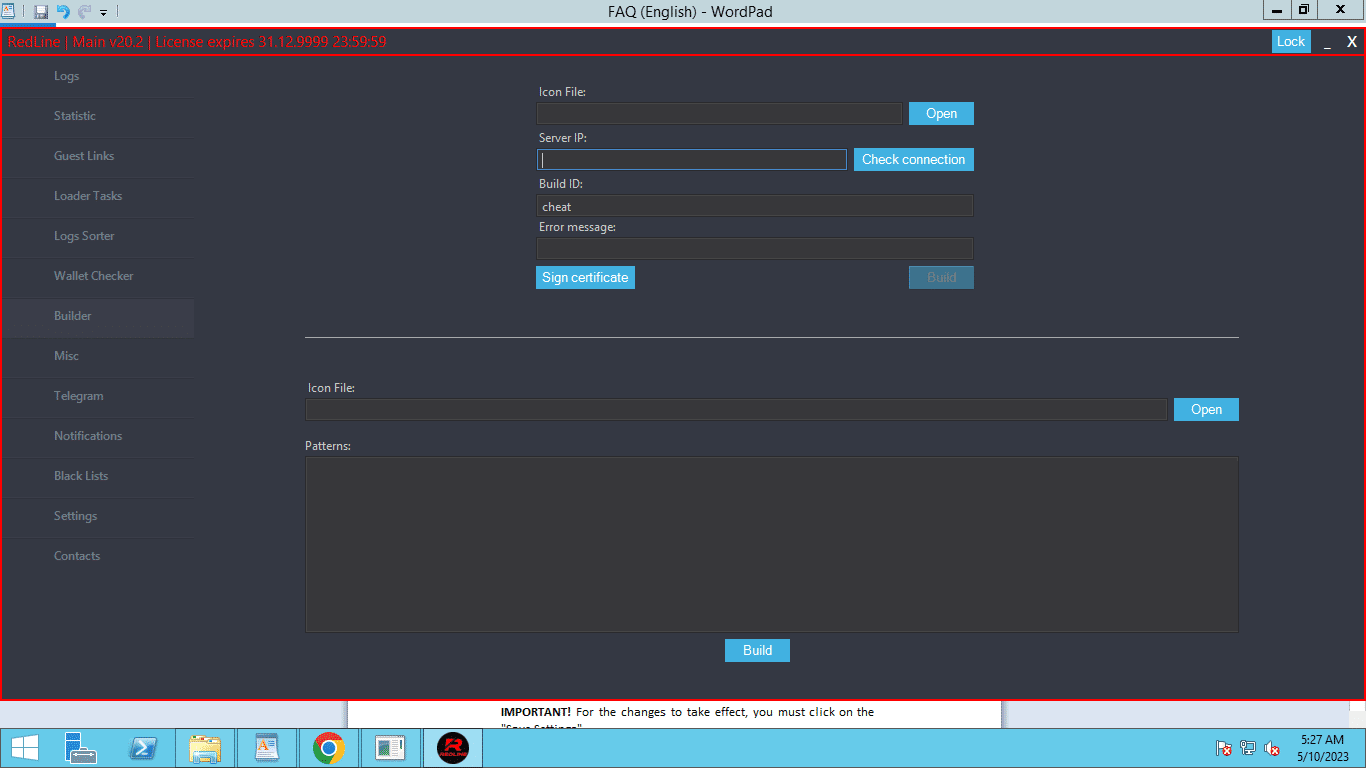Open Notifications in the sidebar
This screenshot has width=1366, height=768.
[x=97, y=436]
